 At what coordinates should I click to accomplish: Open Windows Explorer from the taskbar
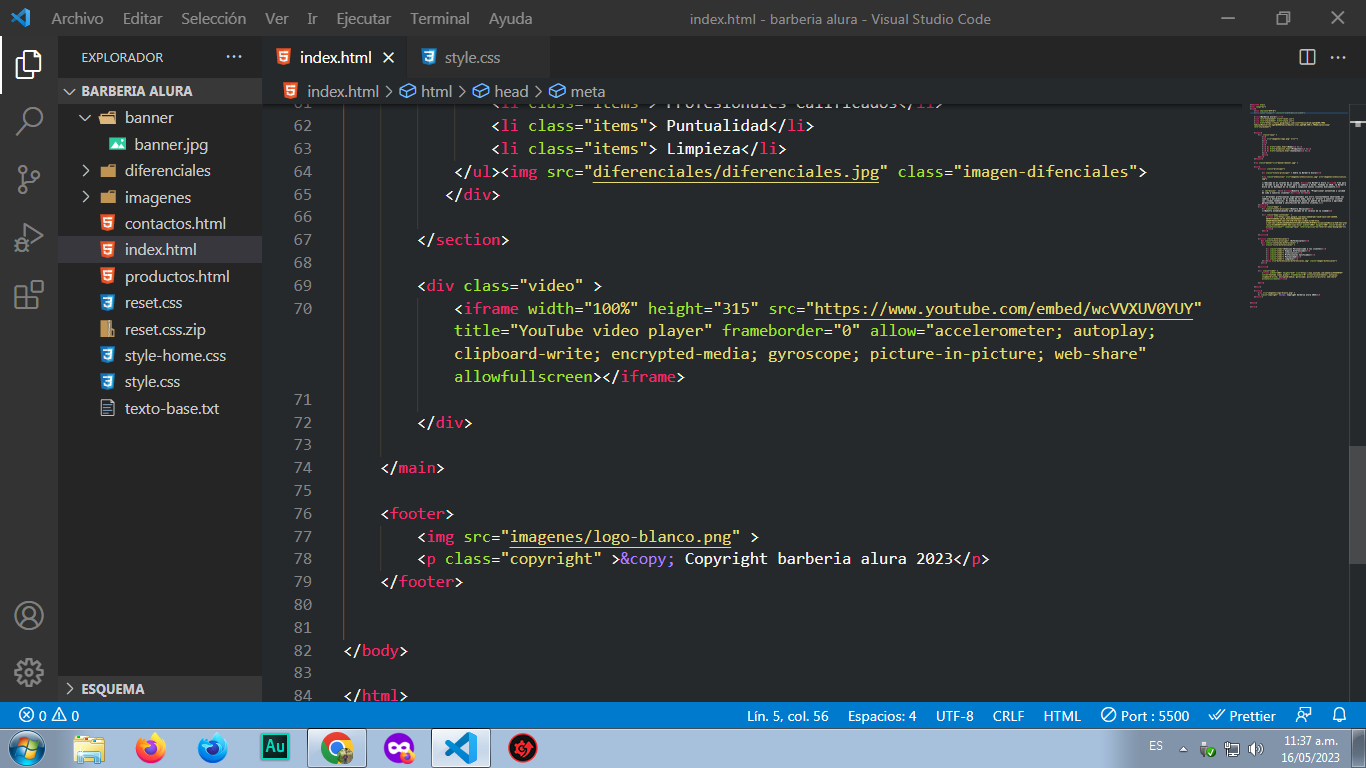click(89, 748)
